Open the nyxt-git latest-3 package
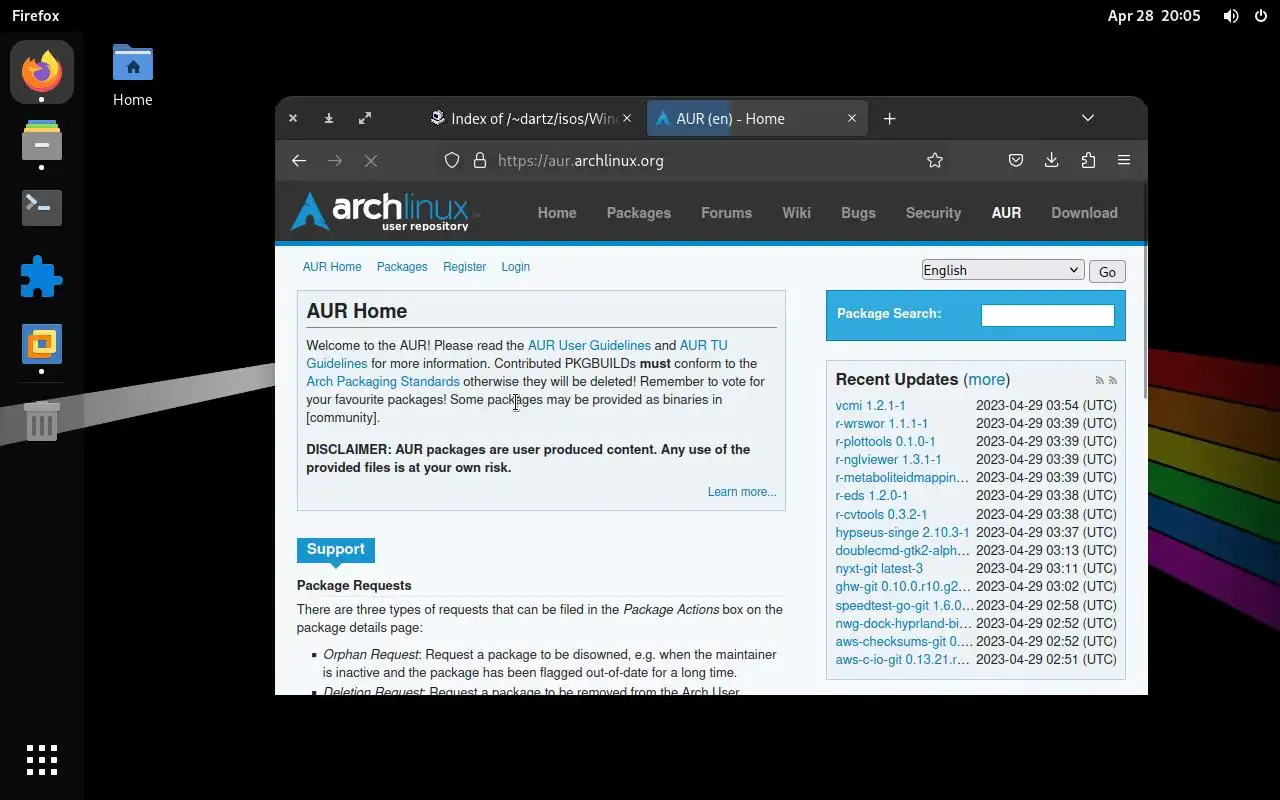The image size is (1280, 800). click(x=879, y=568)
